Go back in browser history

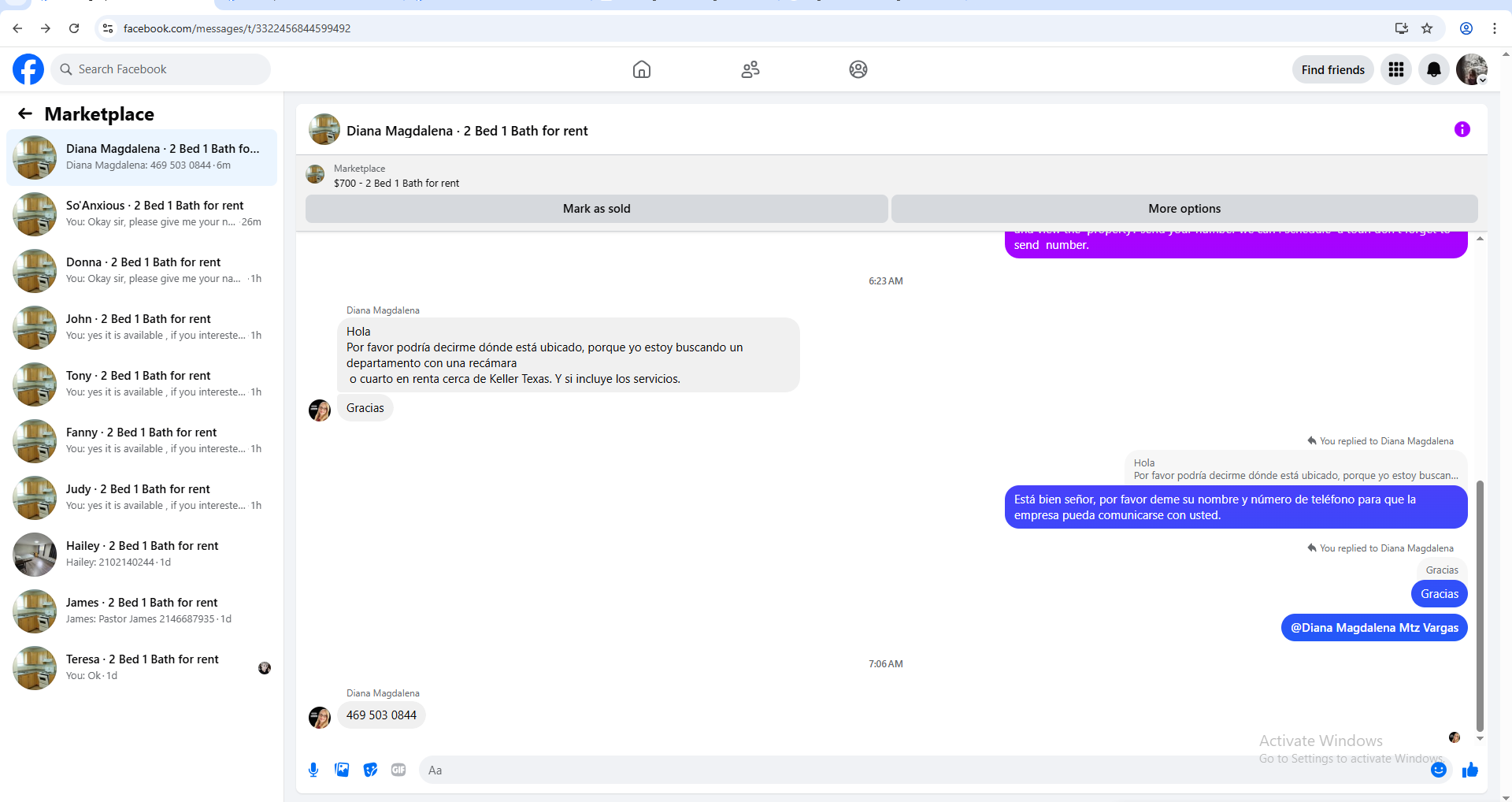click(17, 28)
